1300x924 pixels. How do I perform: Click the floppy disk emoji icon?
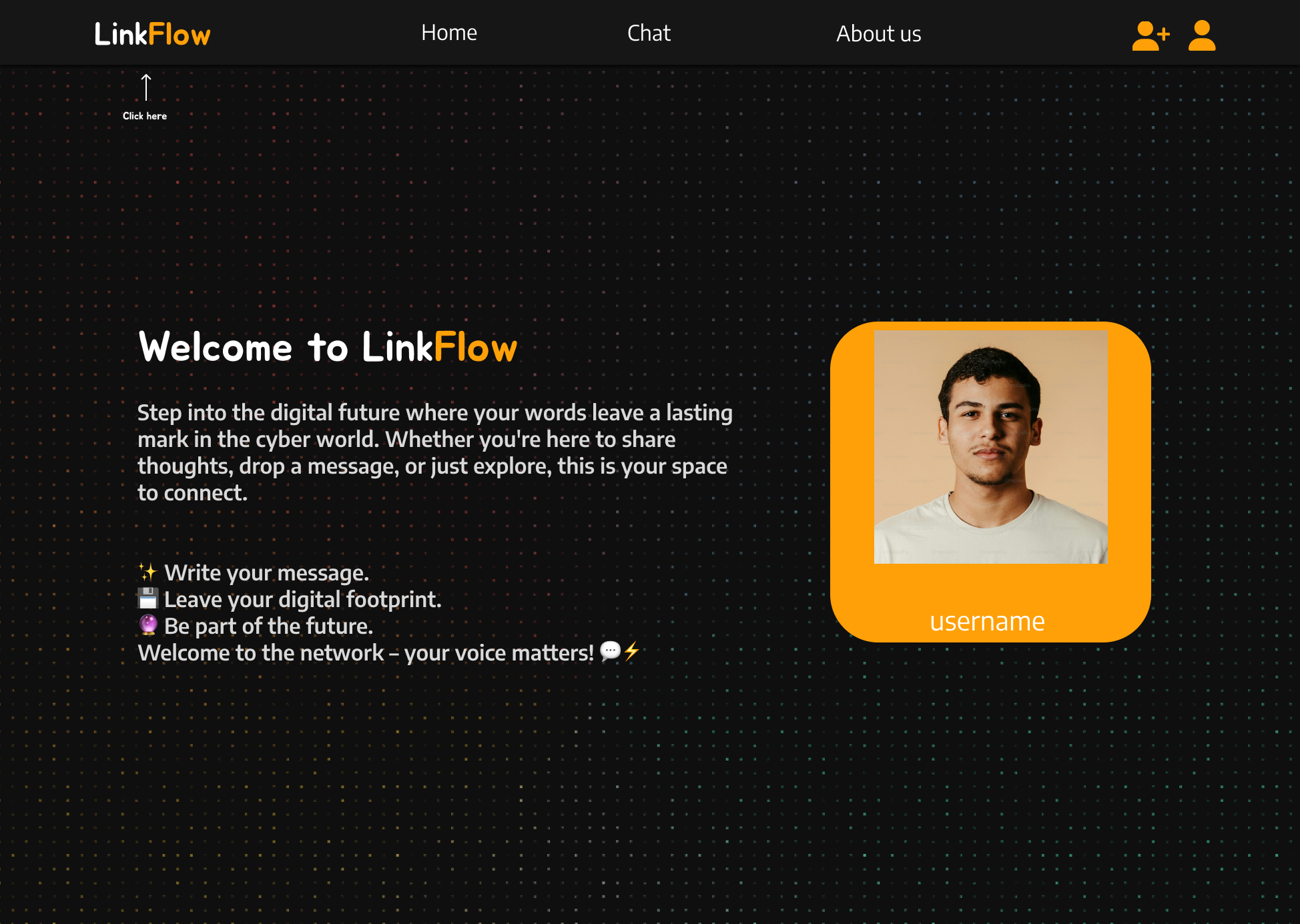[x=147, y=598]
